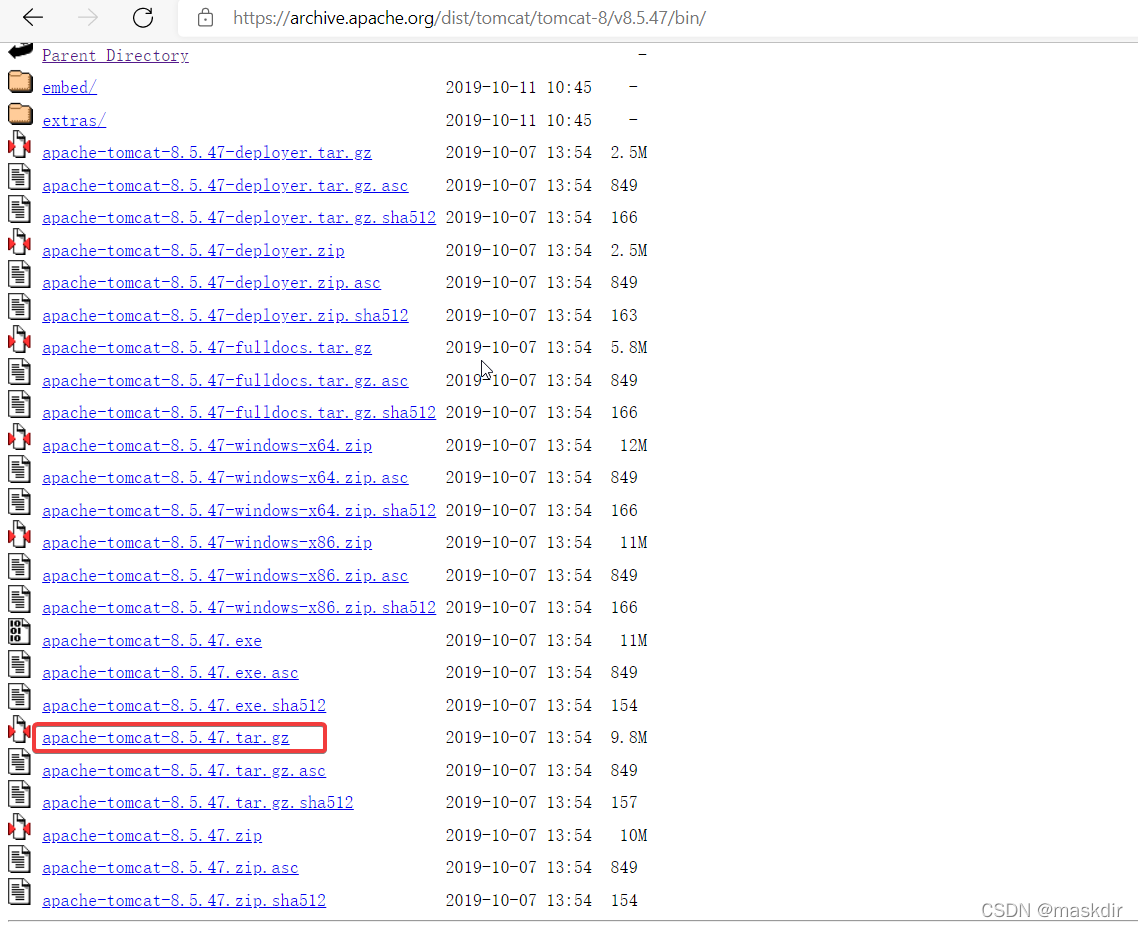
Task: Click the archive icon beside apache-tomcat-8.5.47.zip
Action: (20, 828)
